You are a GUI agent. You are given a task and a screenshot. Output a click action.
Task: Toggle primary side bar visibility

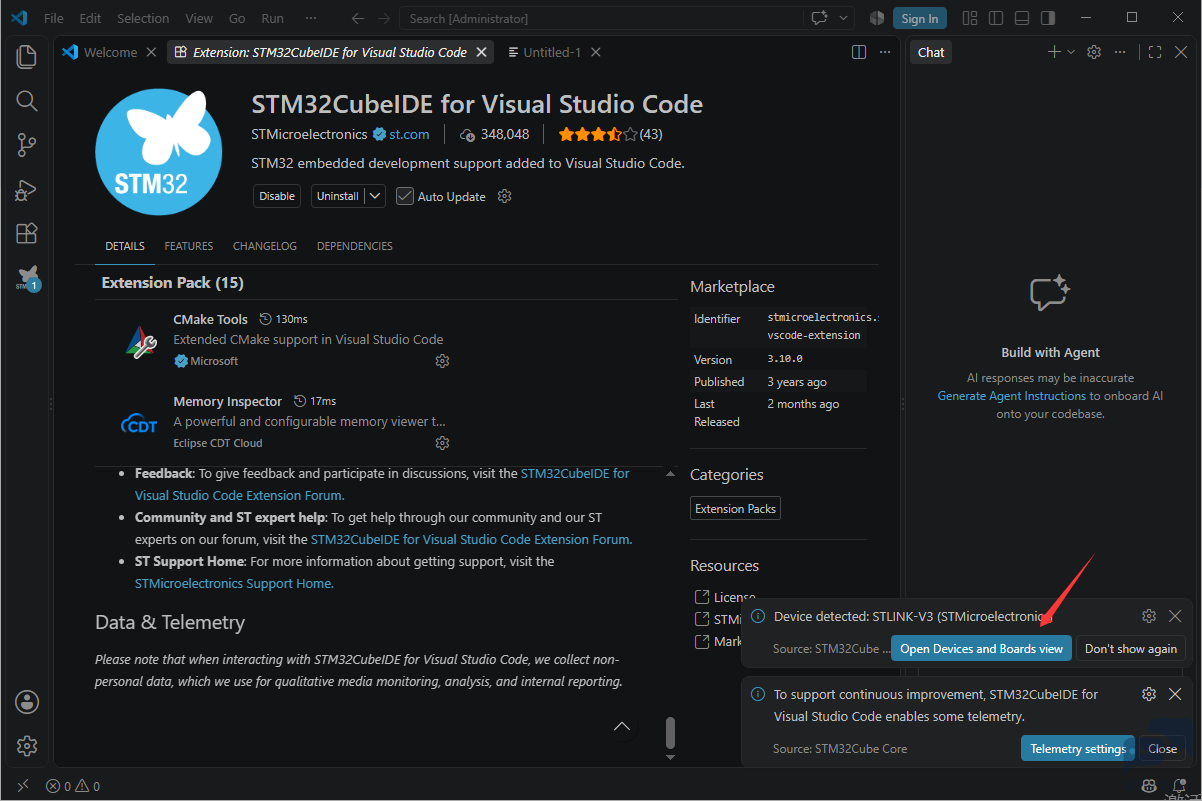pos(996,18)
